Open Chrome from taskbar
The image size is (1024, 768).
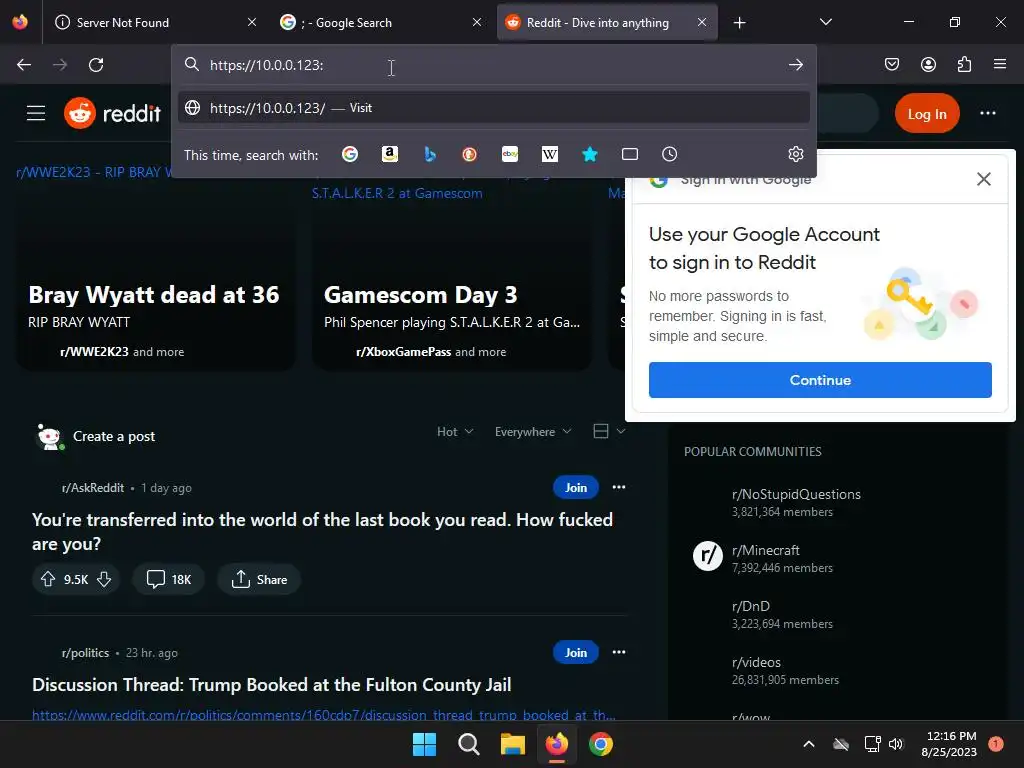pyautogui.click(x=601, y=744)
